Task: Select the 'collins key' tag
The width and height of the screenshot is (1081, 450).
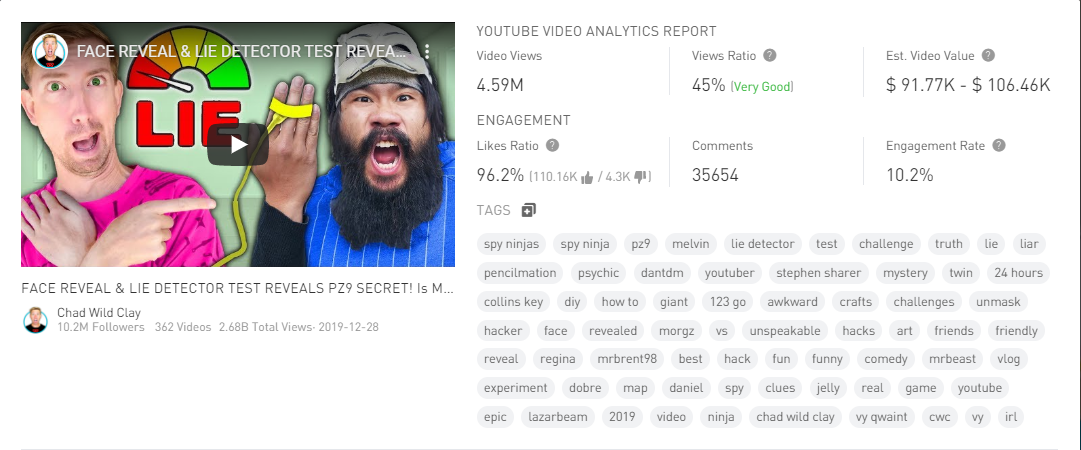Action: (514, 301)
